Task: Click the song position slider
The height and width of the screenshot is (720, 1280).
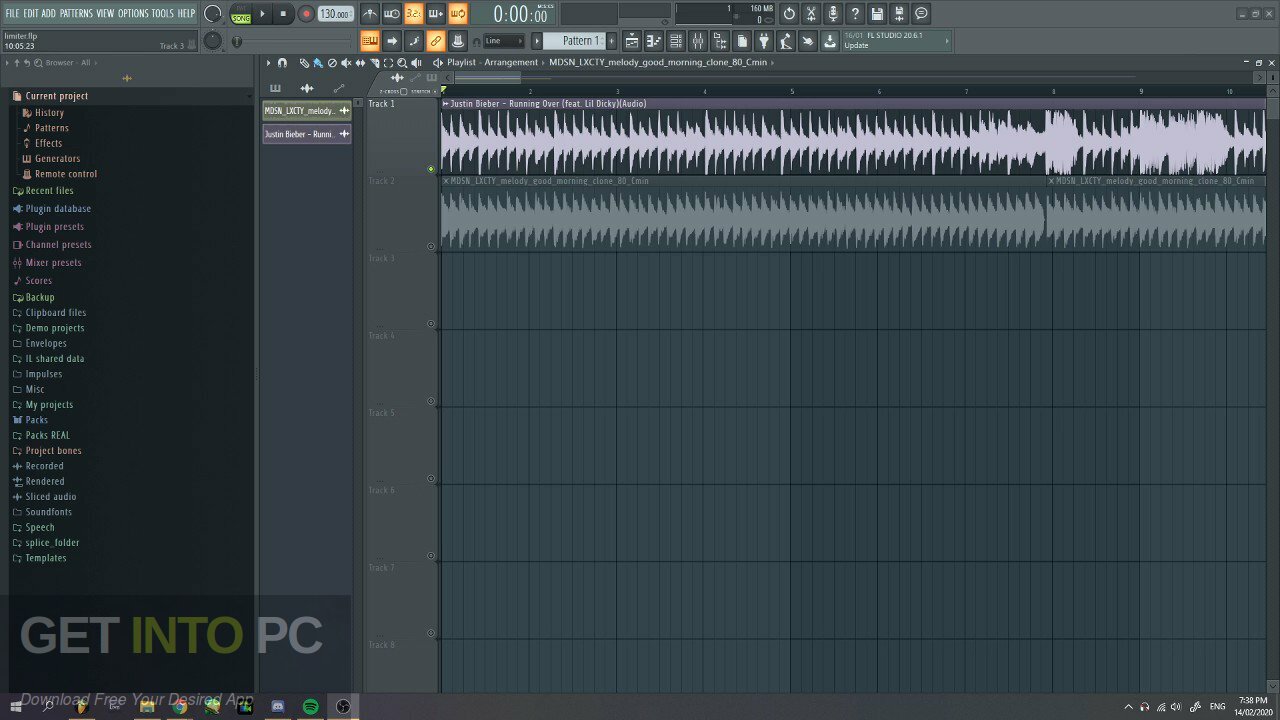Action: (293, 41)
